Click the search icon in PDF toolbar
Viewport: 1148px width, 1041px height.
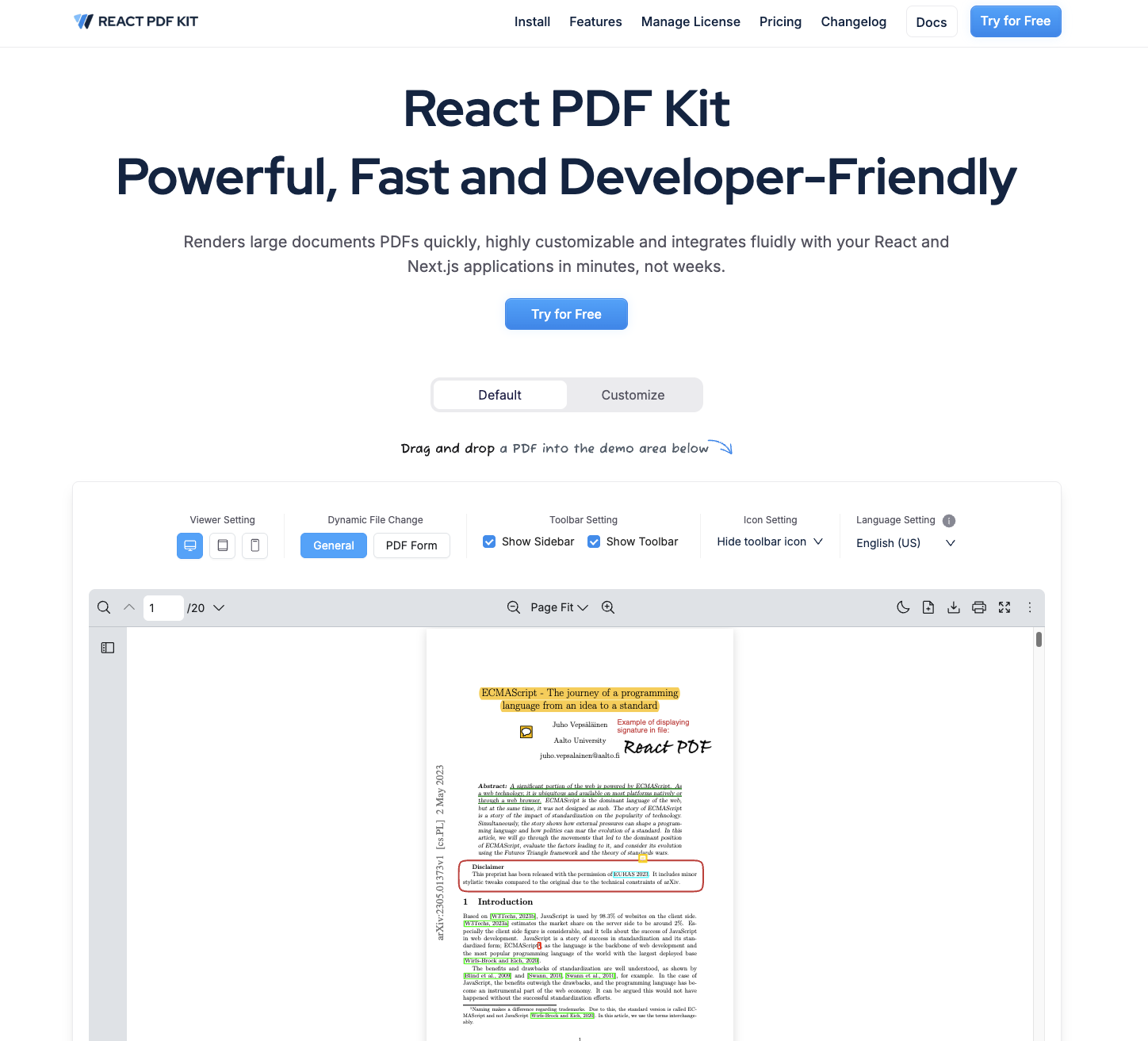pos(104,607)
